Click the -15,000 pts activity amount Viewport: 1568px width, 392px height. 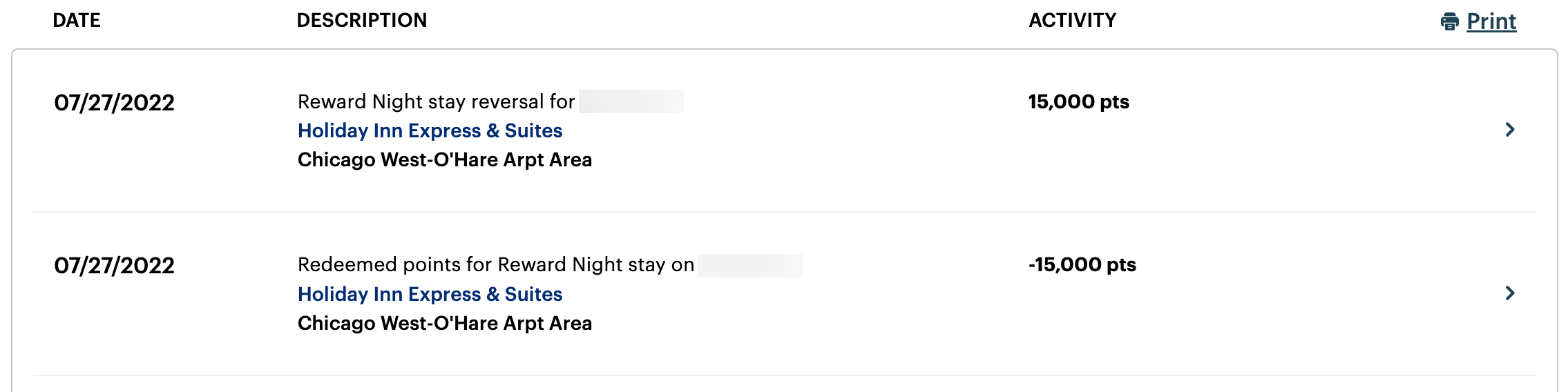point(1082,265)
